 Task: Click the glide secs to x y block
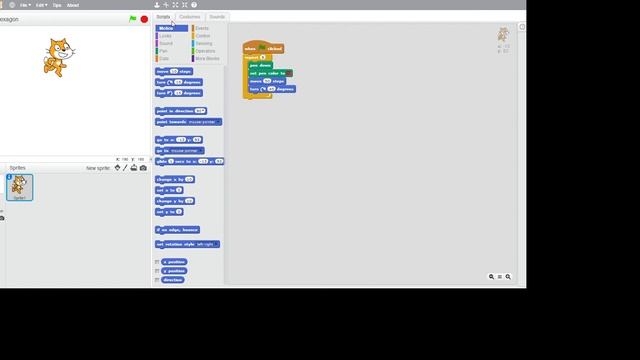click(x=189, y=162)
